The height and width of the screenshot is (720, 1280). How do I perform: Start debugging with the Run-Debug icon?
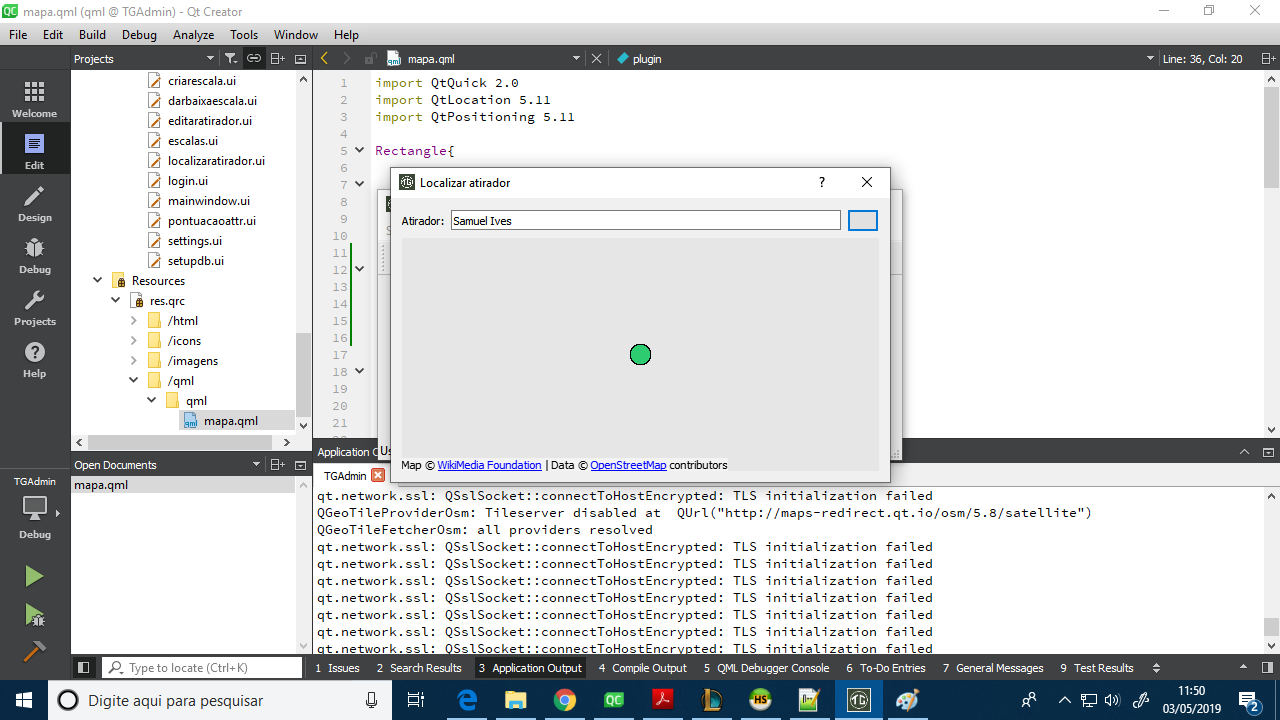pos(34,615)
